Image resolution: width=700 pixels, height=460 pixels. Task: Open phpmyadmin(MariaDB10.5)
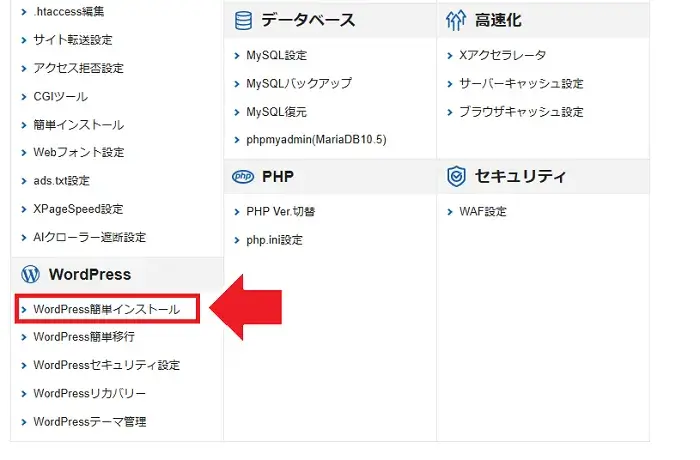[316, 140]
